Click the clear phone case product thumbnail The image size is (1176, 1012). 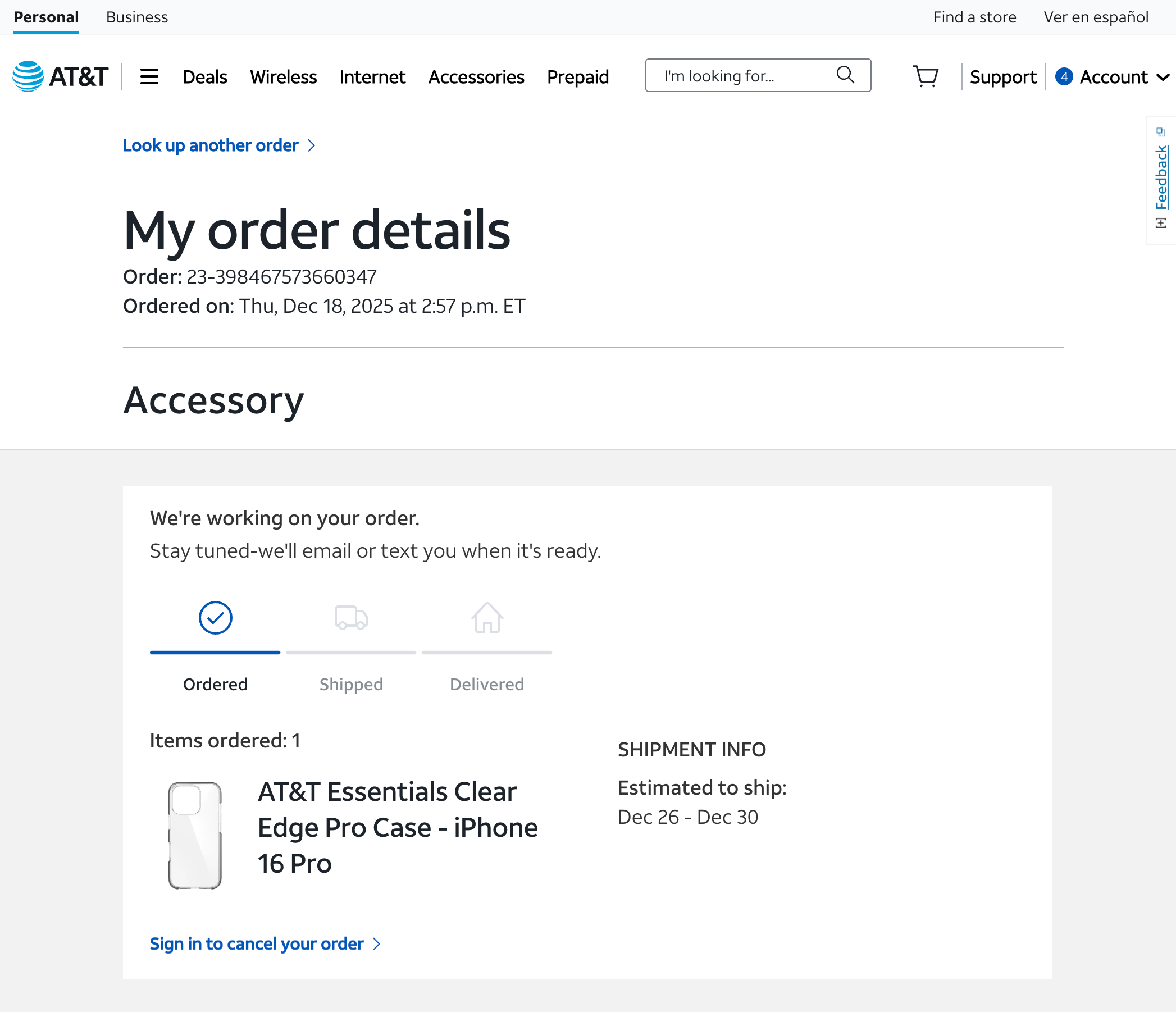pos(195,835)
